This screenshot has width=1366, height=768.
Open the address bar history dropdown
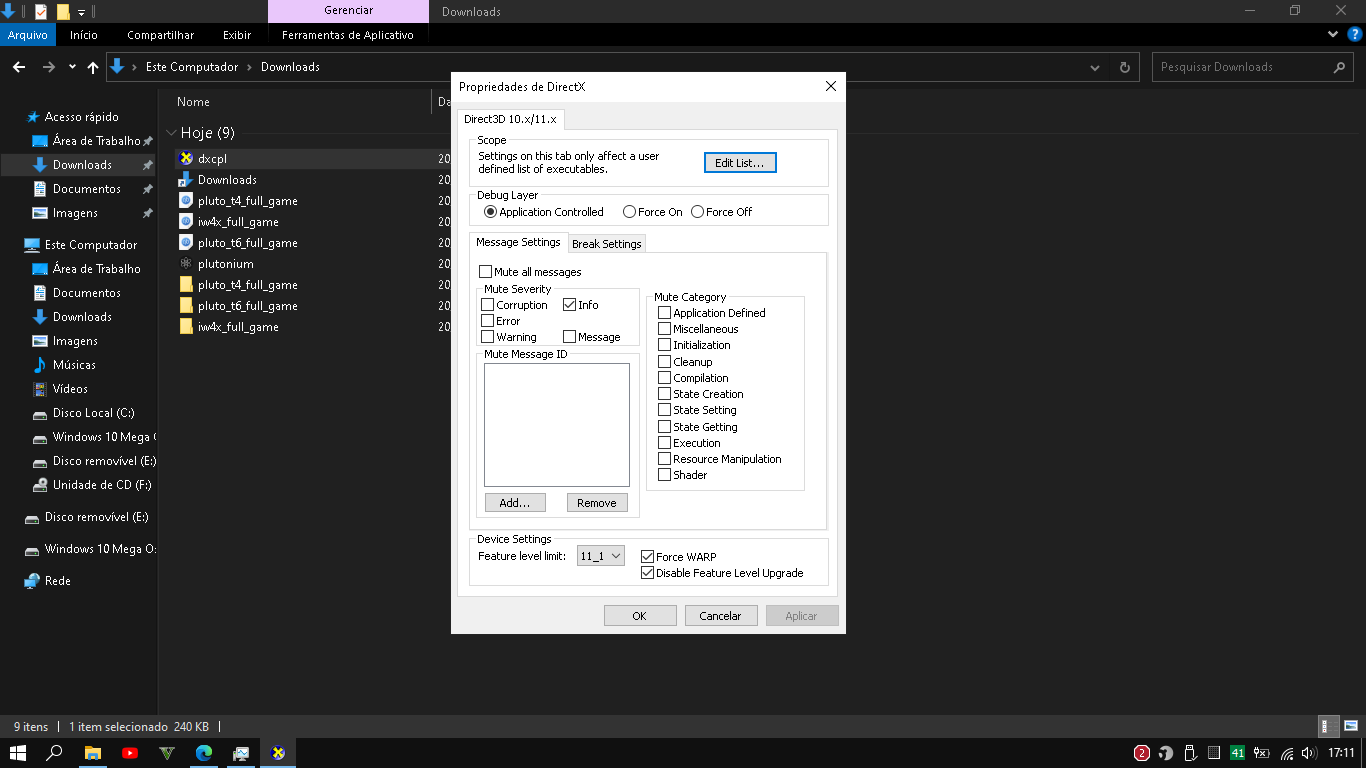tap(1095, 67)
